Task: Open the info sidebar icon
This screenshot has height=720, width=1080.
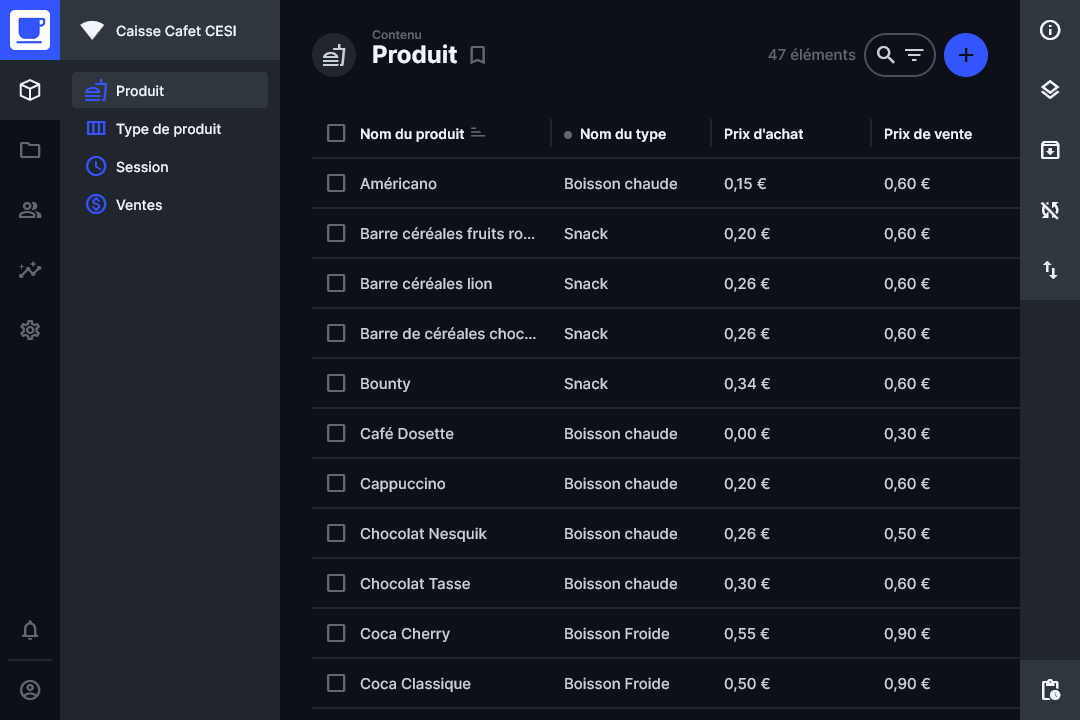Action: tap(1050, 30)
